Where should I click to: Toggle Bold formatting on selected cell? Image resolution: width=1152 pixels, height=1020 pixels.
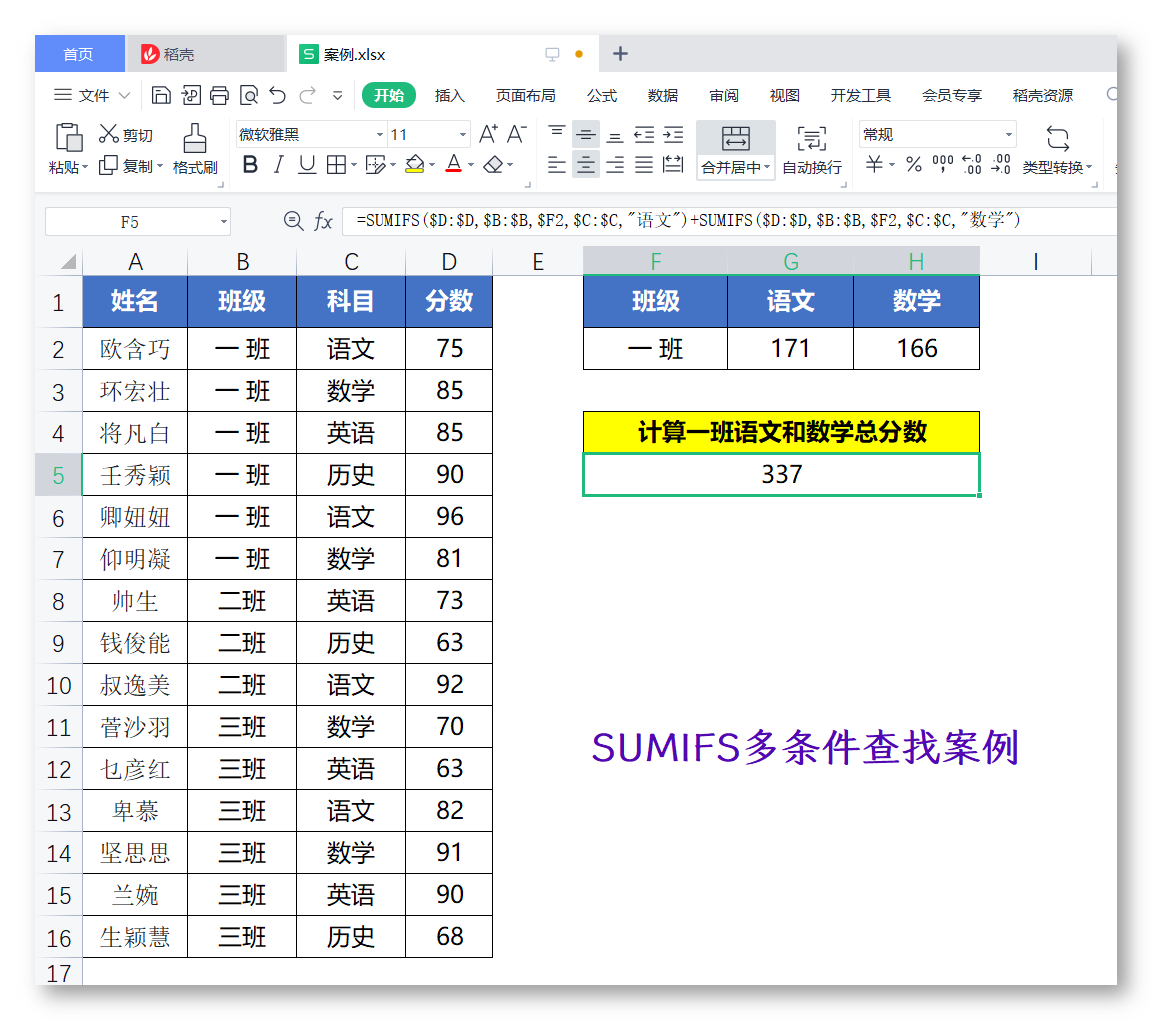pyautogui.click(x=249, y=165)
